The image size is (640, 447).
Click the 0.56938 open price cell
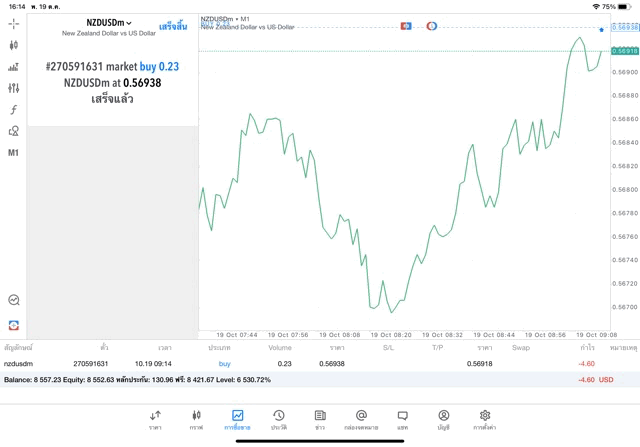pos(332,364)
